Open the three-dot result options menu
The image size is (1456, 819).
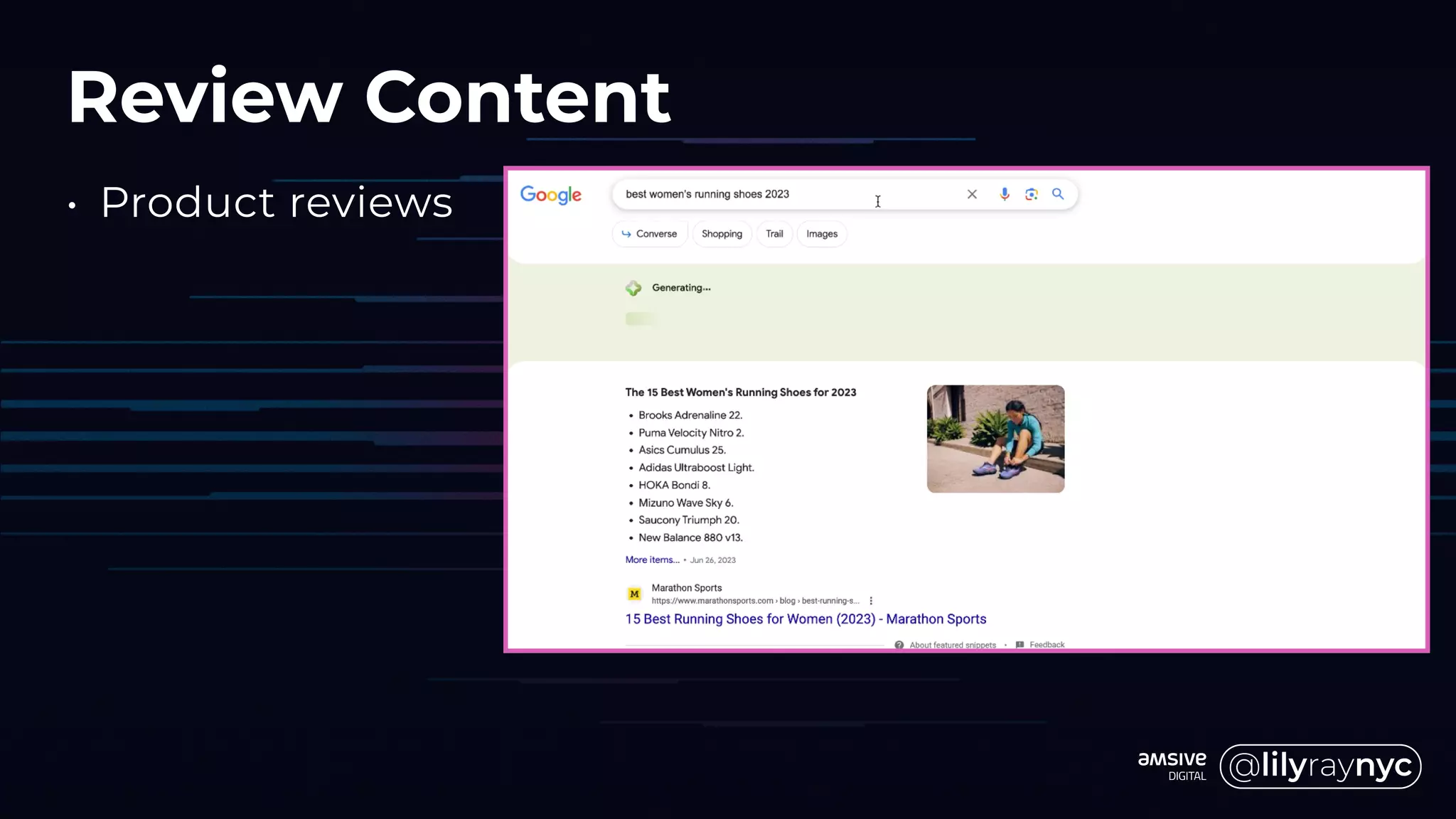click(x=871, y=601)
